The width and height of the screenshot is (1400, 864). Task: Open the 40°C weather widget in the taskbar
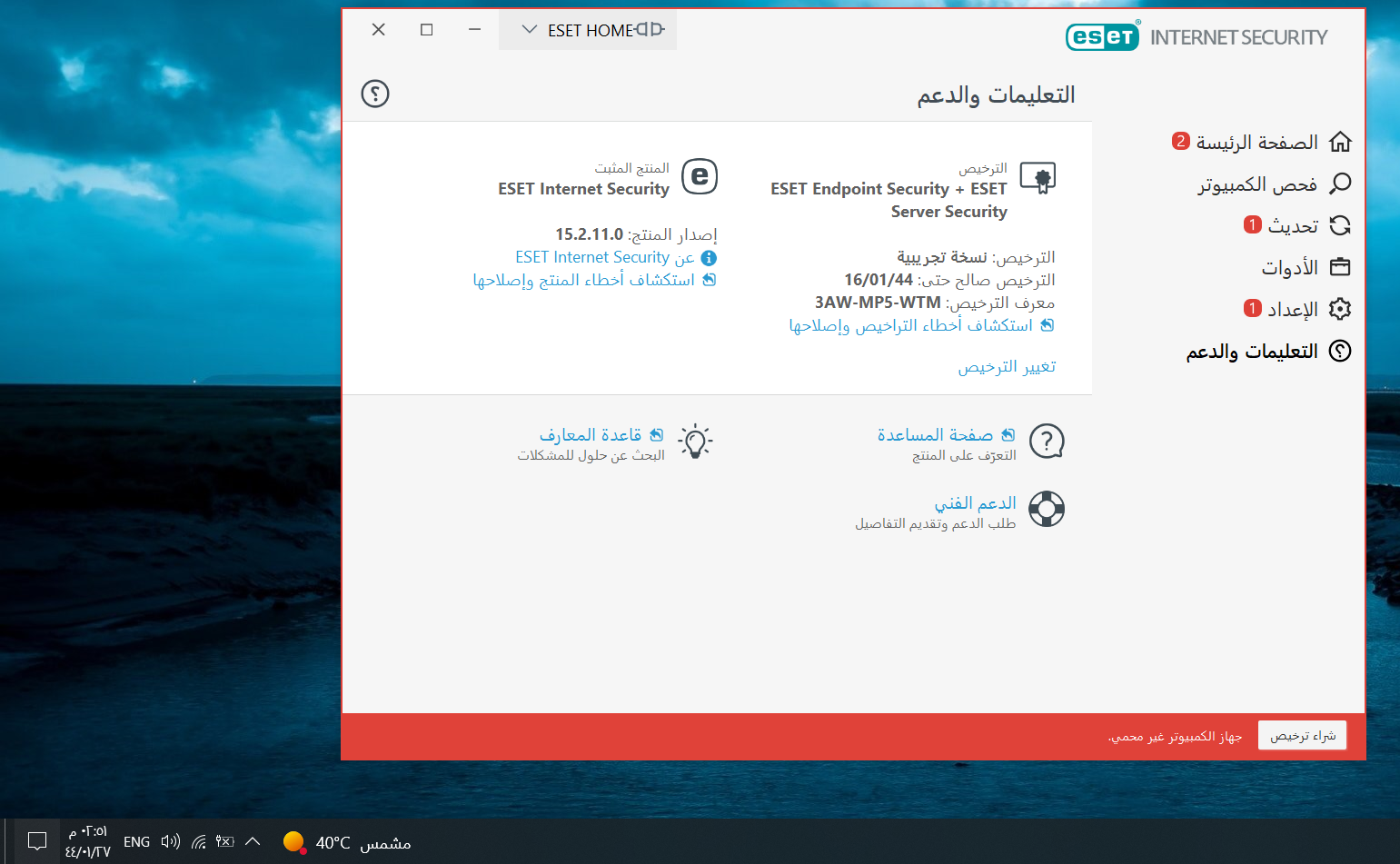[347, 842]
